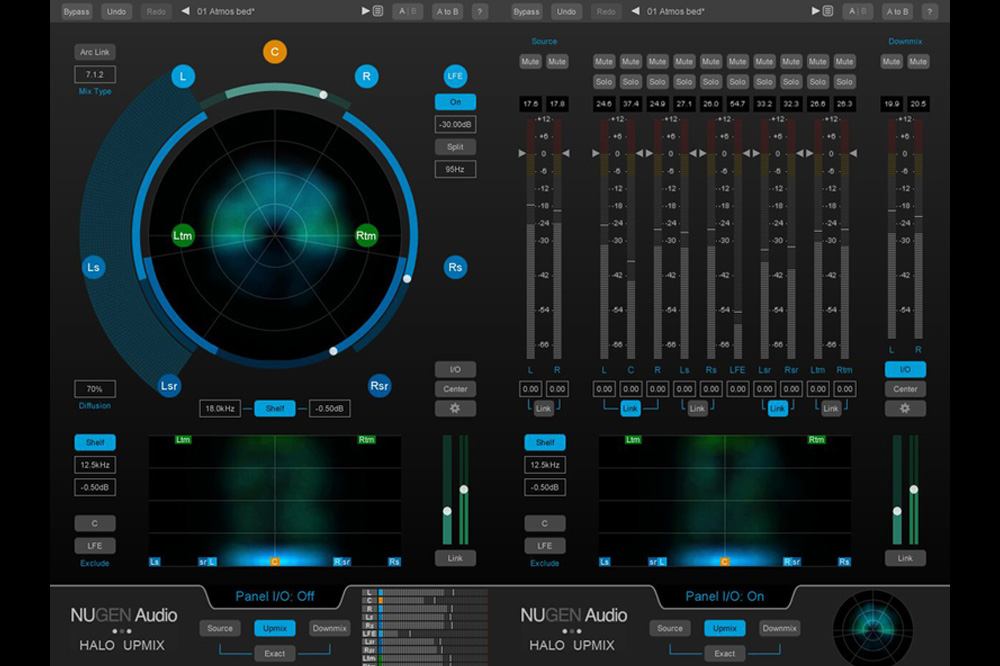Toggle the LFE On button
Screen dimensions: 1000x666
click(455, 102)
